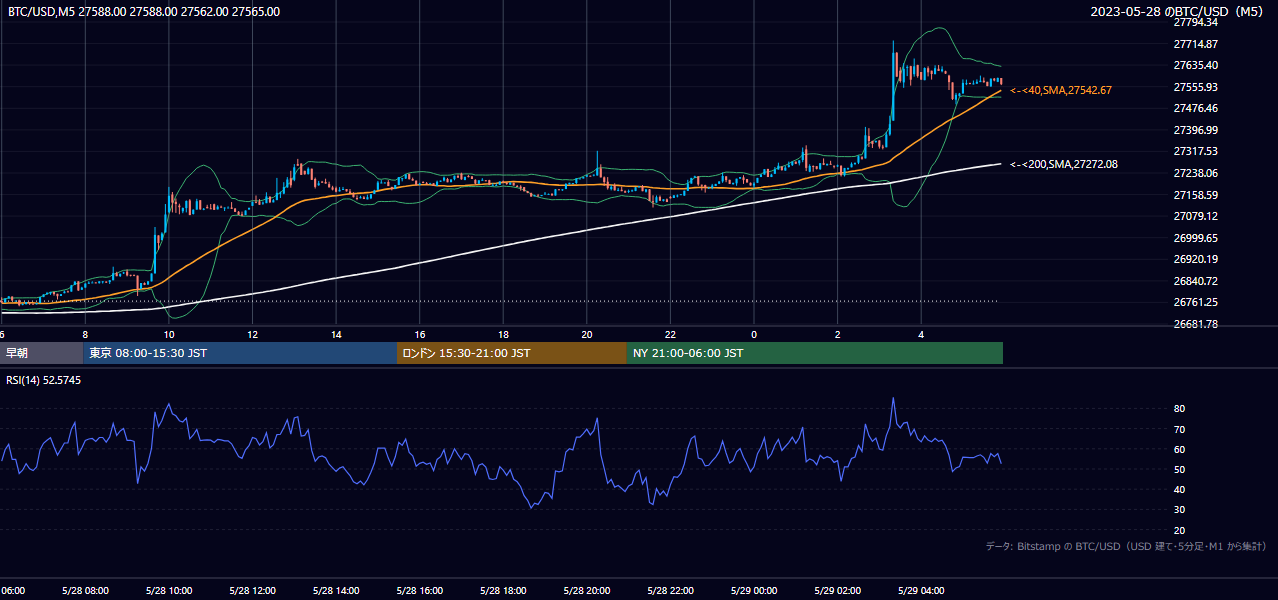Click the Bitstamp data source credit text

pyautogui.click(x=1126, y=547)
